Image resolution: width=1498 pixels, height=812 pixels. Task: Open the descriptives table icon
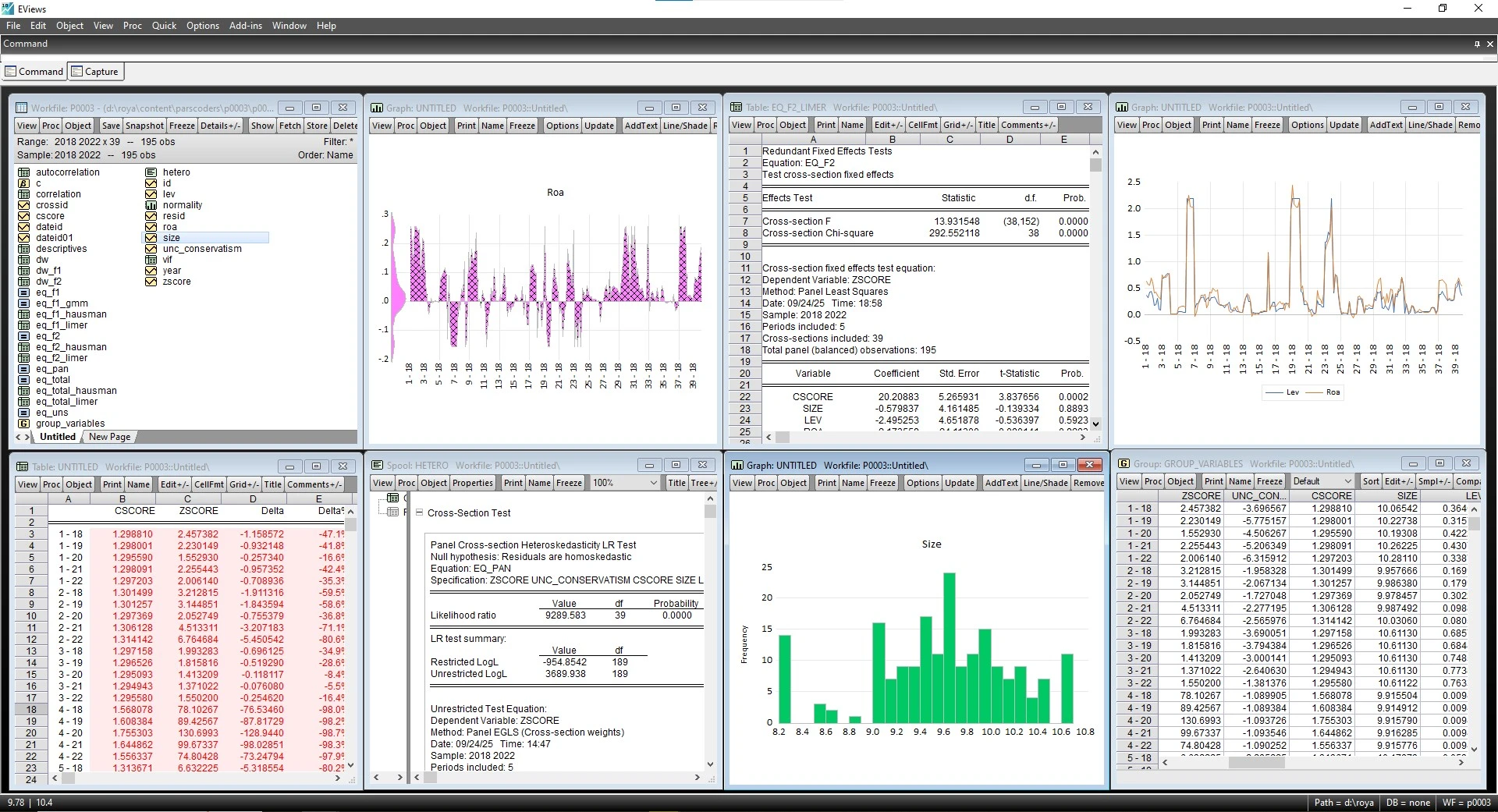[23, 249]
